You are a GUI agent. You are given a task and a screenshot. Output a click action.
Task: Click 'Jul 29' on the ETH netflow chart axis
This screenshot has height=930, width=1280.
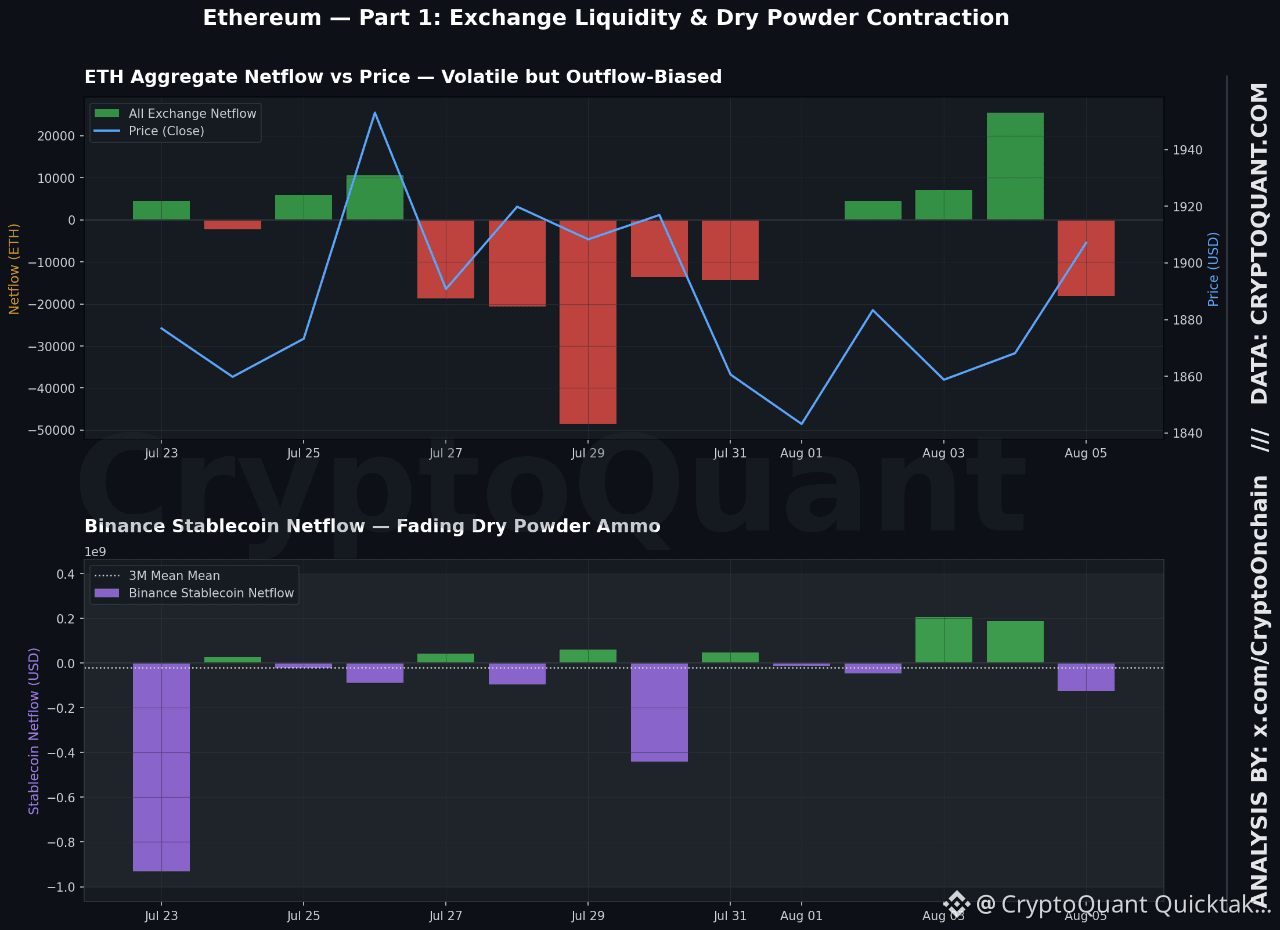[x=588, y=453]
